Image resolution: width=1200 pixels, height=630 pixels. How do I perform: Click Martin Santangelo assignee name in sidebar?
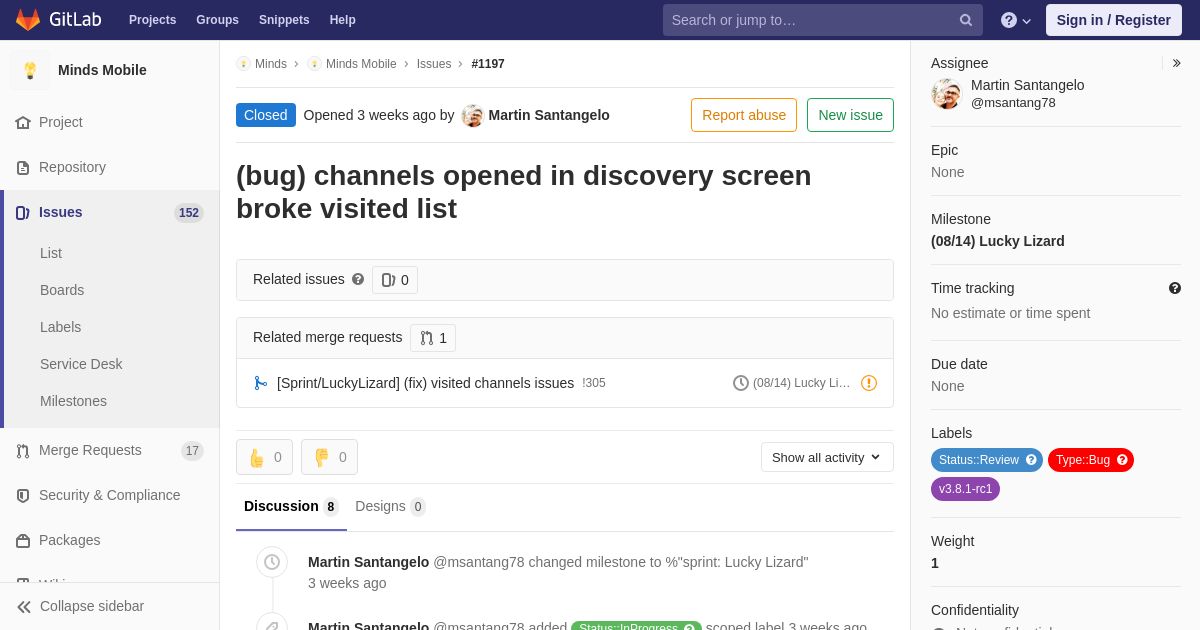[1027, 85]
